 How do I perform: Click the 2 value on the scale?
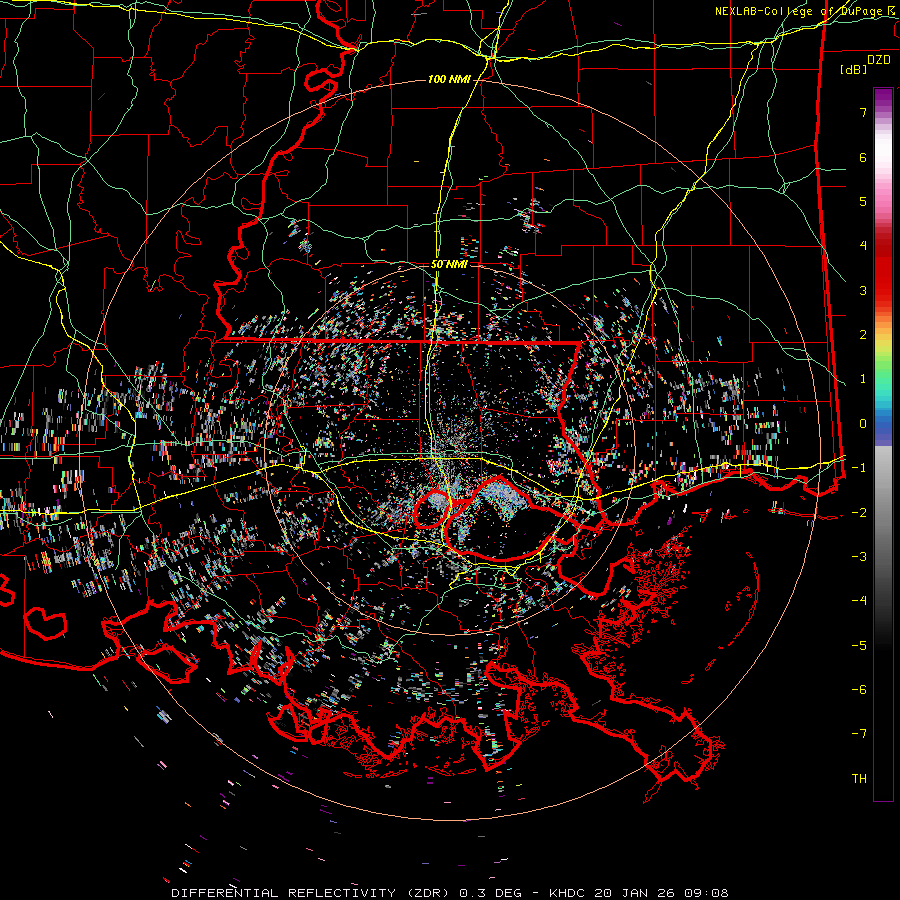coord(863,335)
